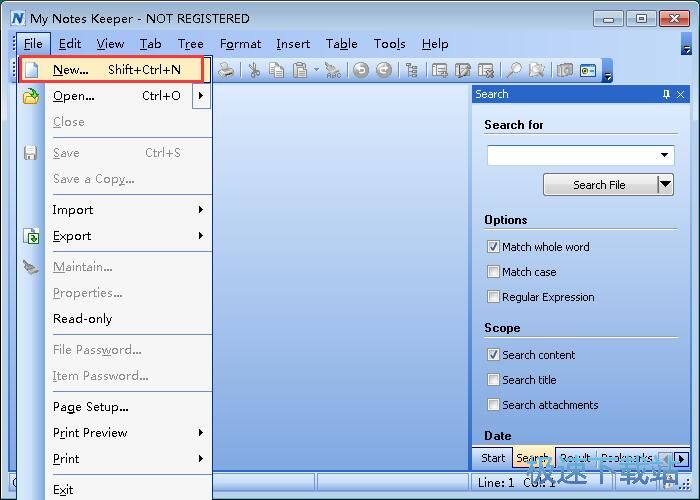Screen dimensions: 700x500
Task: Click the camera screenshot toolbar icon
Action: (565, 70)
